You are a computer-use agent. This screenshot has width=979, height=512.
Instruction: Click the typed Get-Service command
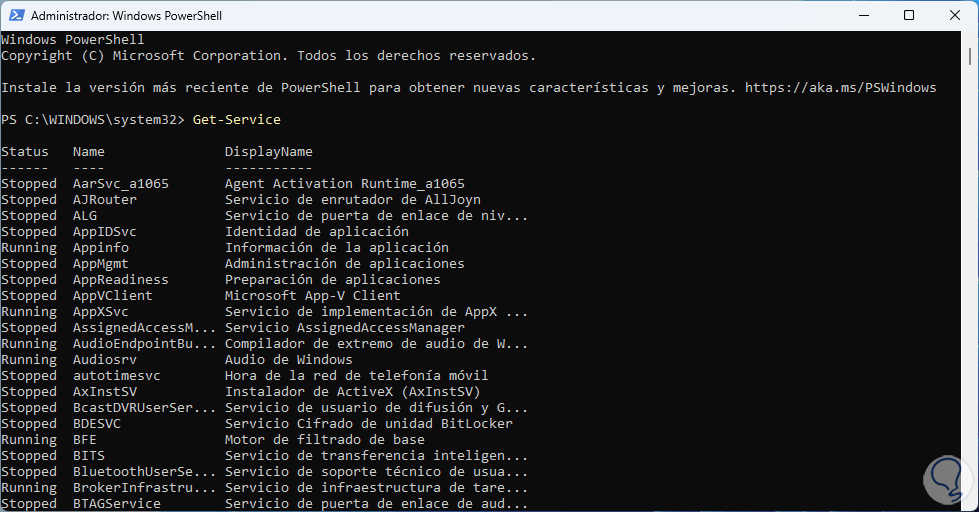237,119
